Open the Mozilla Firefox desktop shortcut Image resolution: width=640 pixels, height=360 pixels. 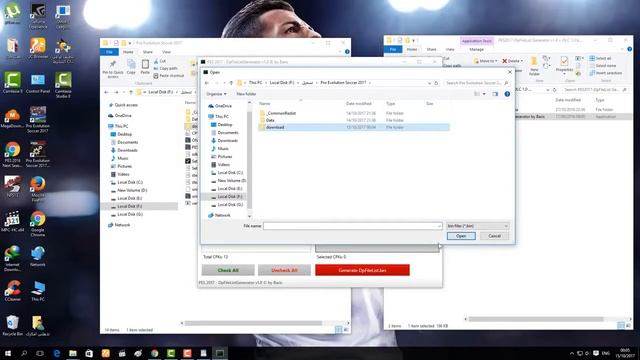(x=38, y=188)
